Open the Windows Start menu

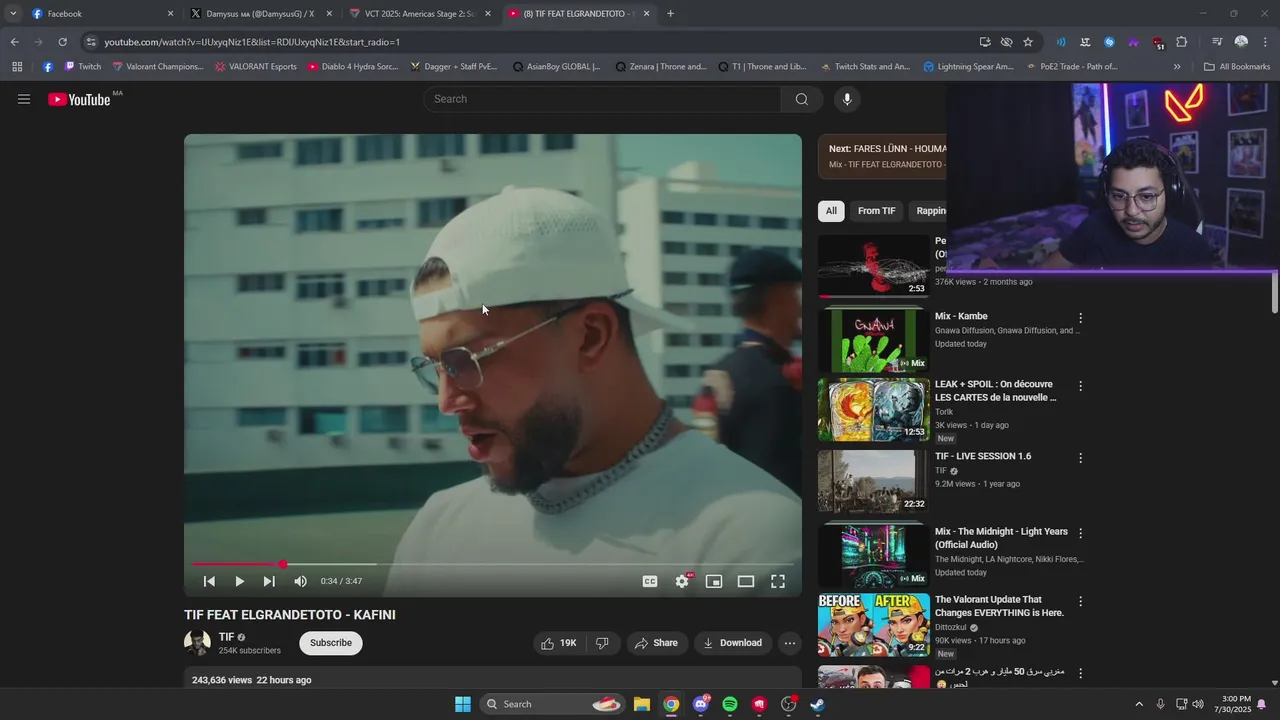tap(463, 704)
